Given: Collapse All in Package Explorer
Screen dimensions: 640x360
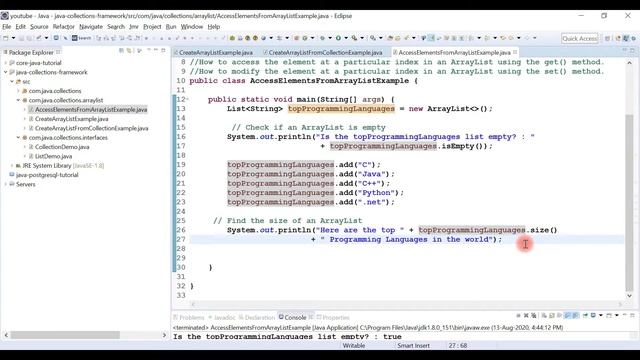Looking at the screenshot, I should tap(121, 51).
